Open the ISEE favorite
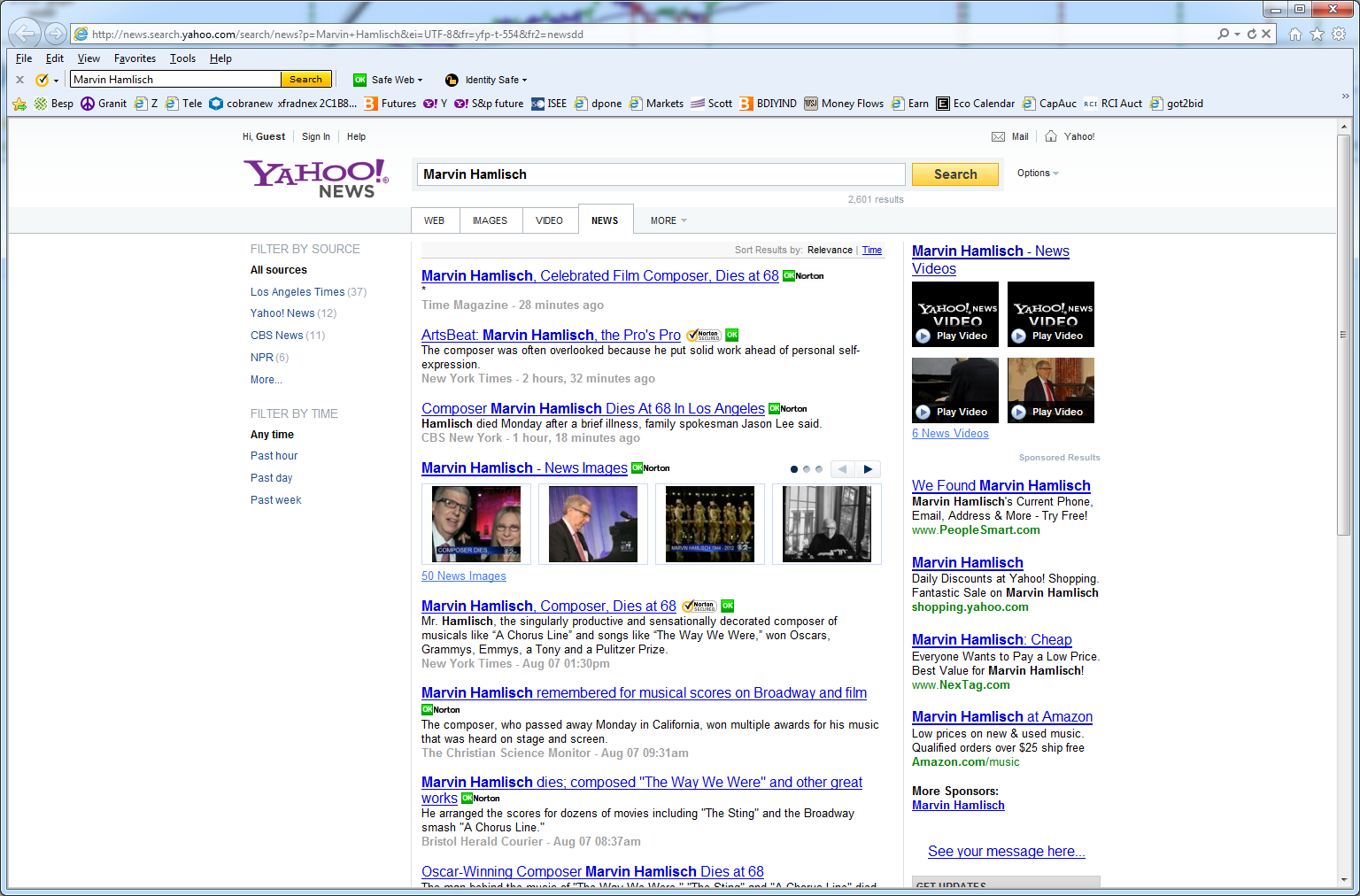Image resolution: width=1360 pixels, height=896 pixels. click(549, 104)
